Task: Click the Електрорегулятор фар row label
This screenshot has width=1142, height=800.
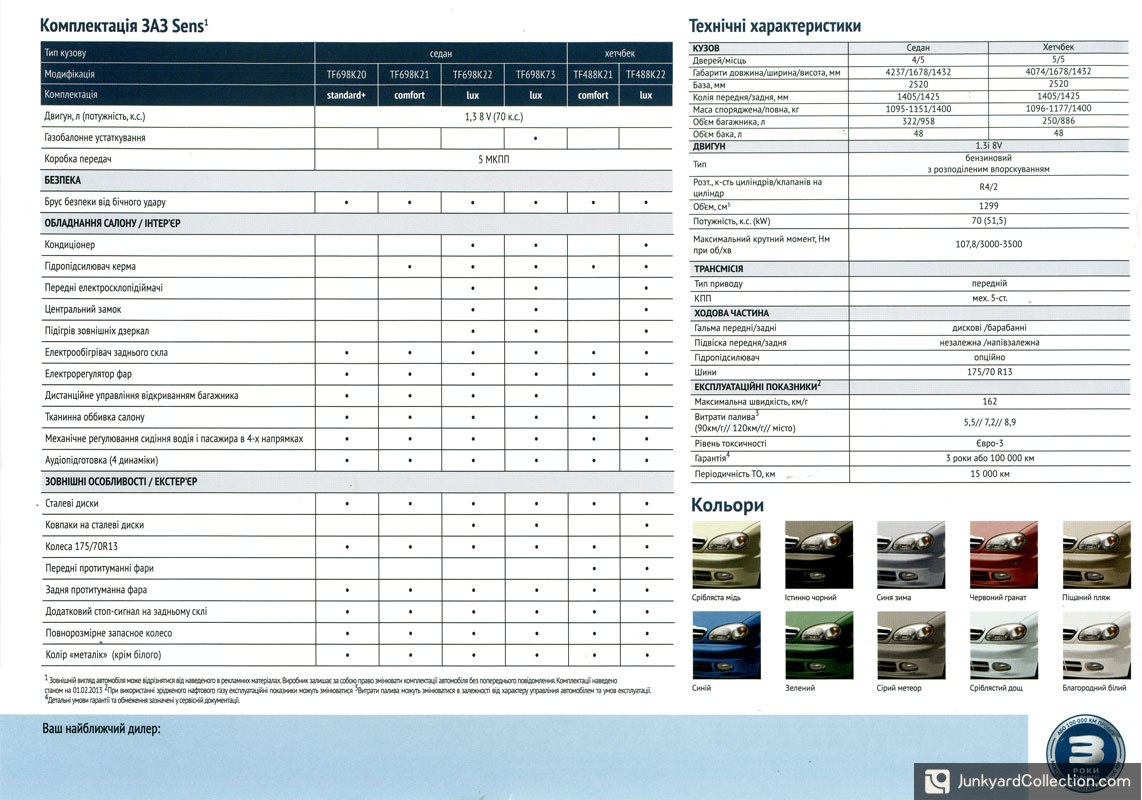Action: point(88,374)
